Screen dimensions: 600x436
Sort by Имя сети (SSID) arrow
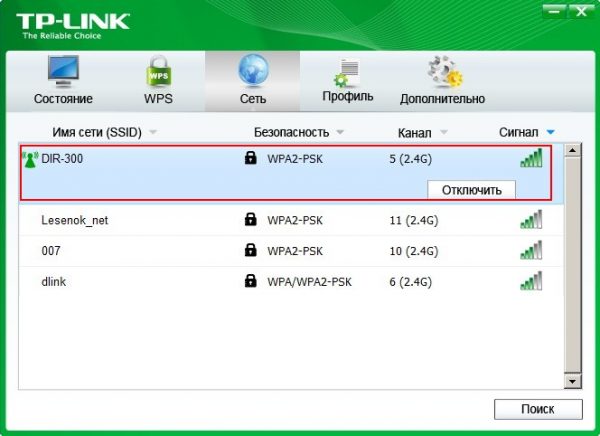[153, 132]
